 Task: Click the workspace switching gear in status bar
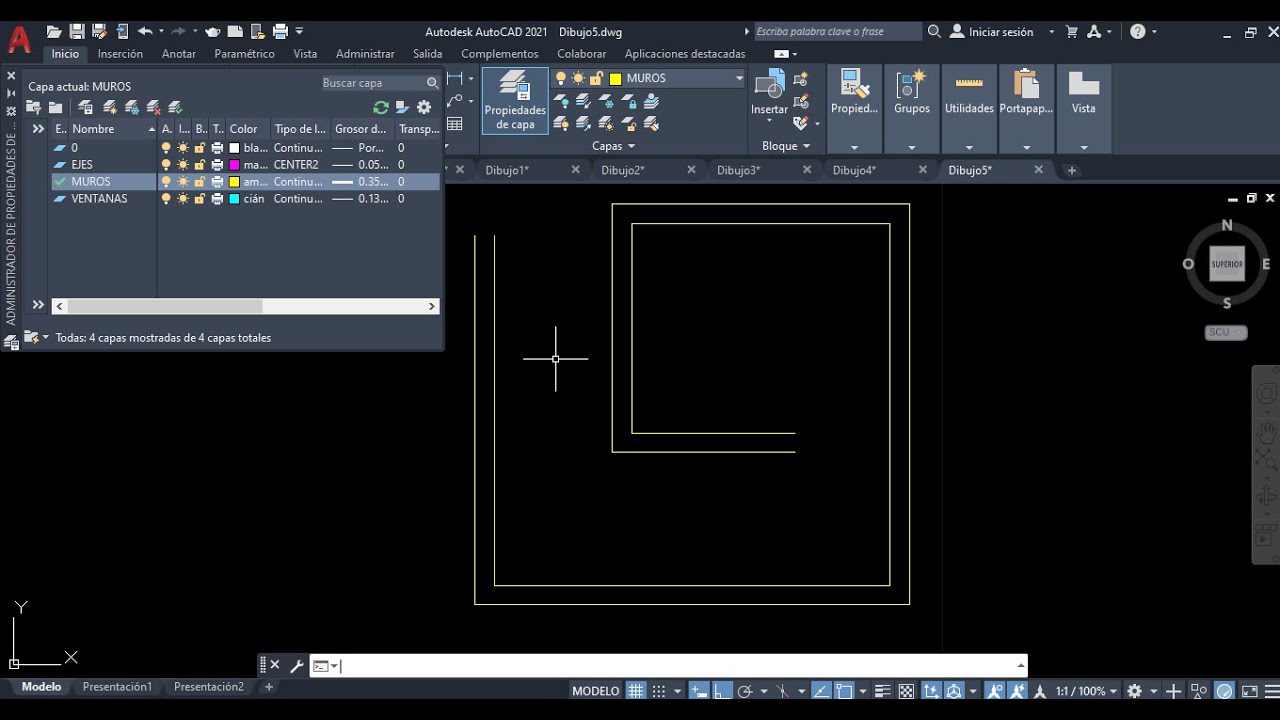click(x=1134, y=691)
